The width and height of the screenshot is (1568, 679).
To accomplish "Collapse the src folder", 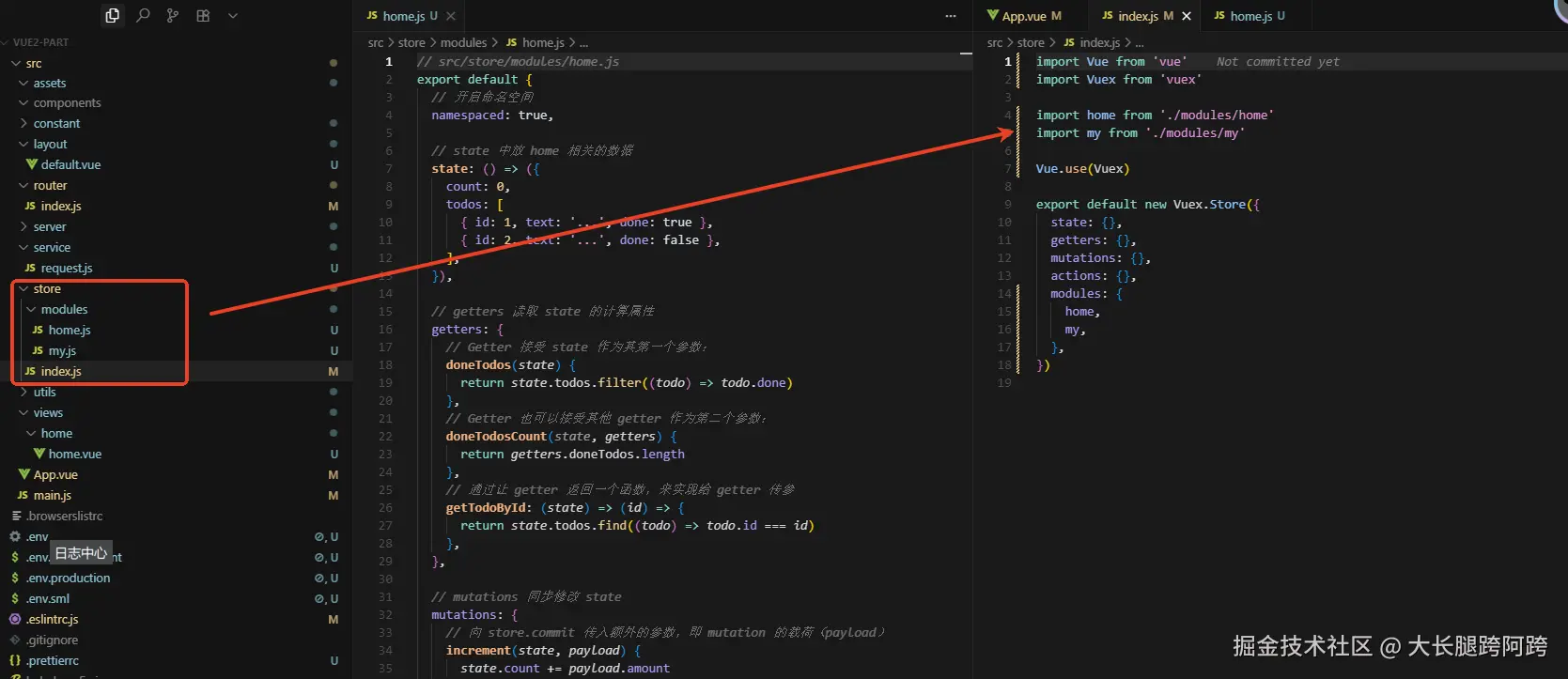I will pos(34,63).
